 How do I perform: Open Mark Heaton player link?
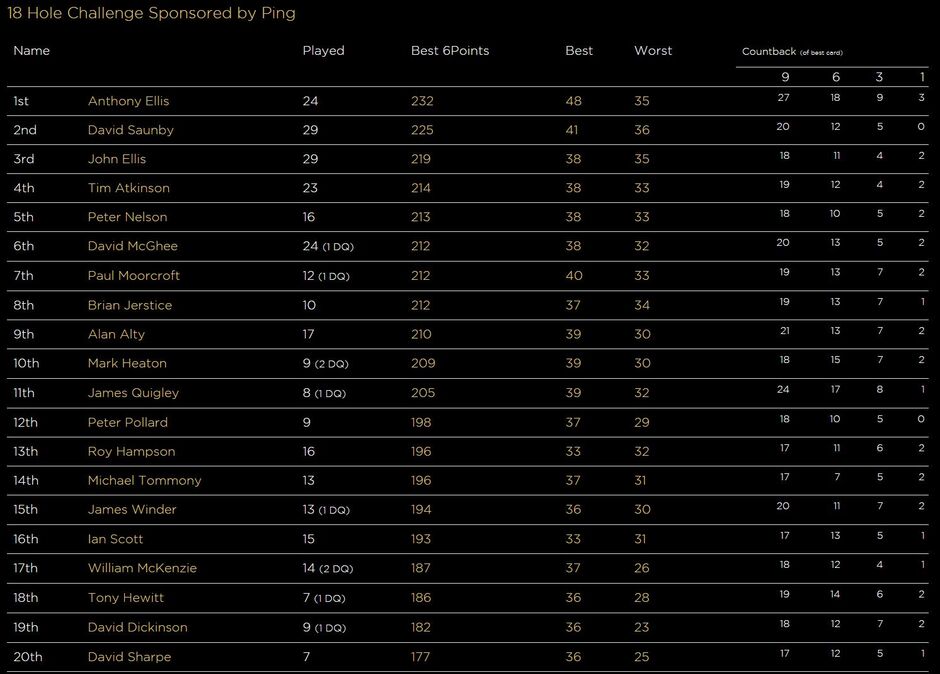(127, 363)
